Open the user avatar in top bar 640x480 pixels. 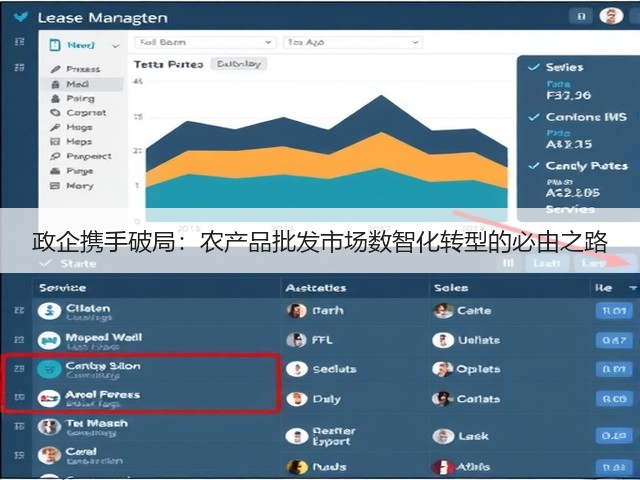pos(611,16)
